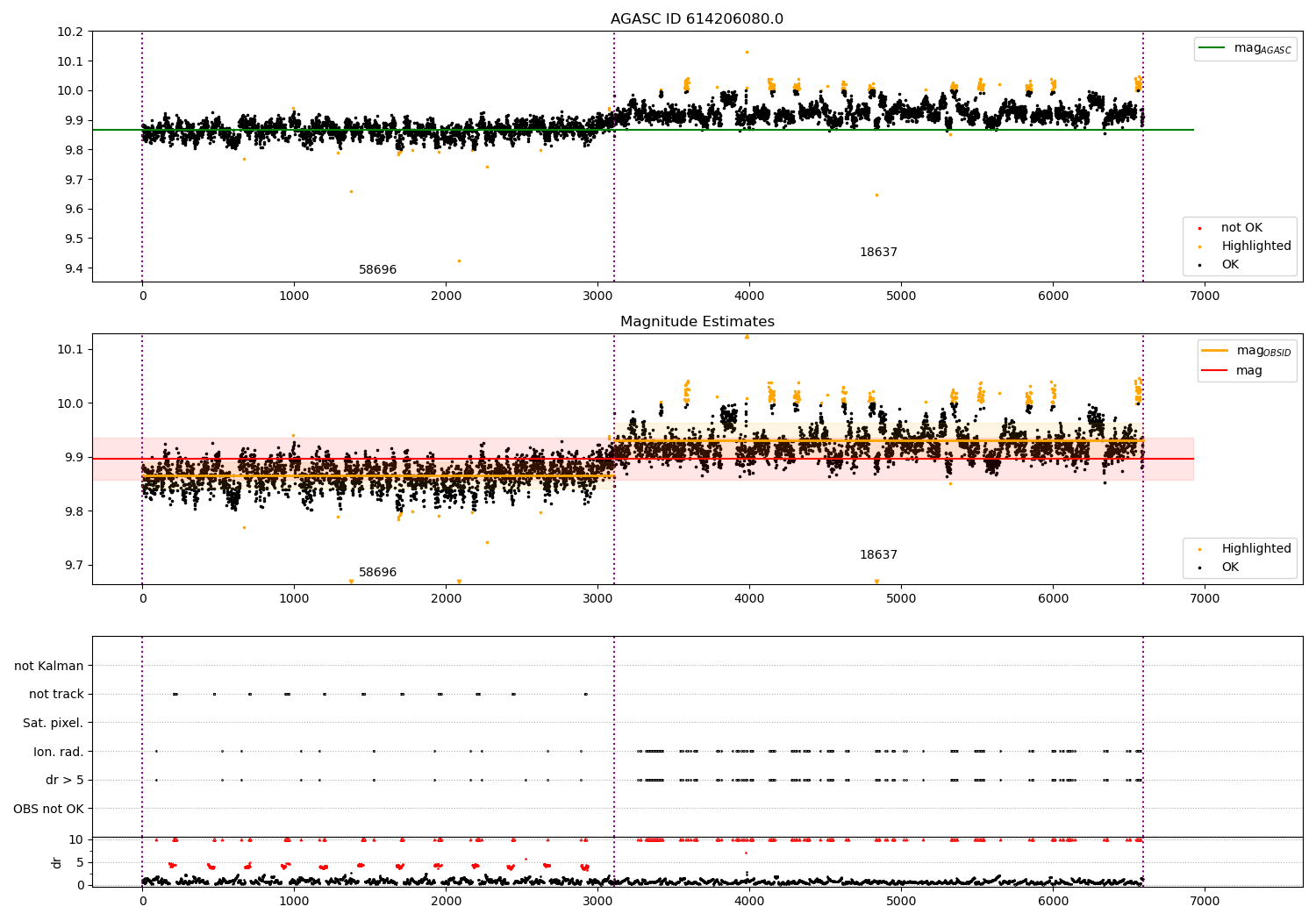Viewport: 1316px width, 921px height.
Task: Click '9.7' y tick of Magnitude Estimates plot
Action: pos(75,566)
